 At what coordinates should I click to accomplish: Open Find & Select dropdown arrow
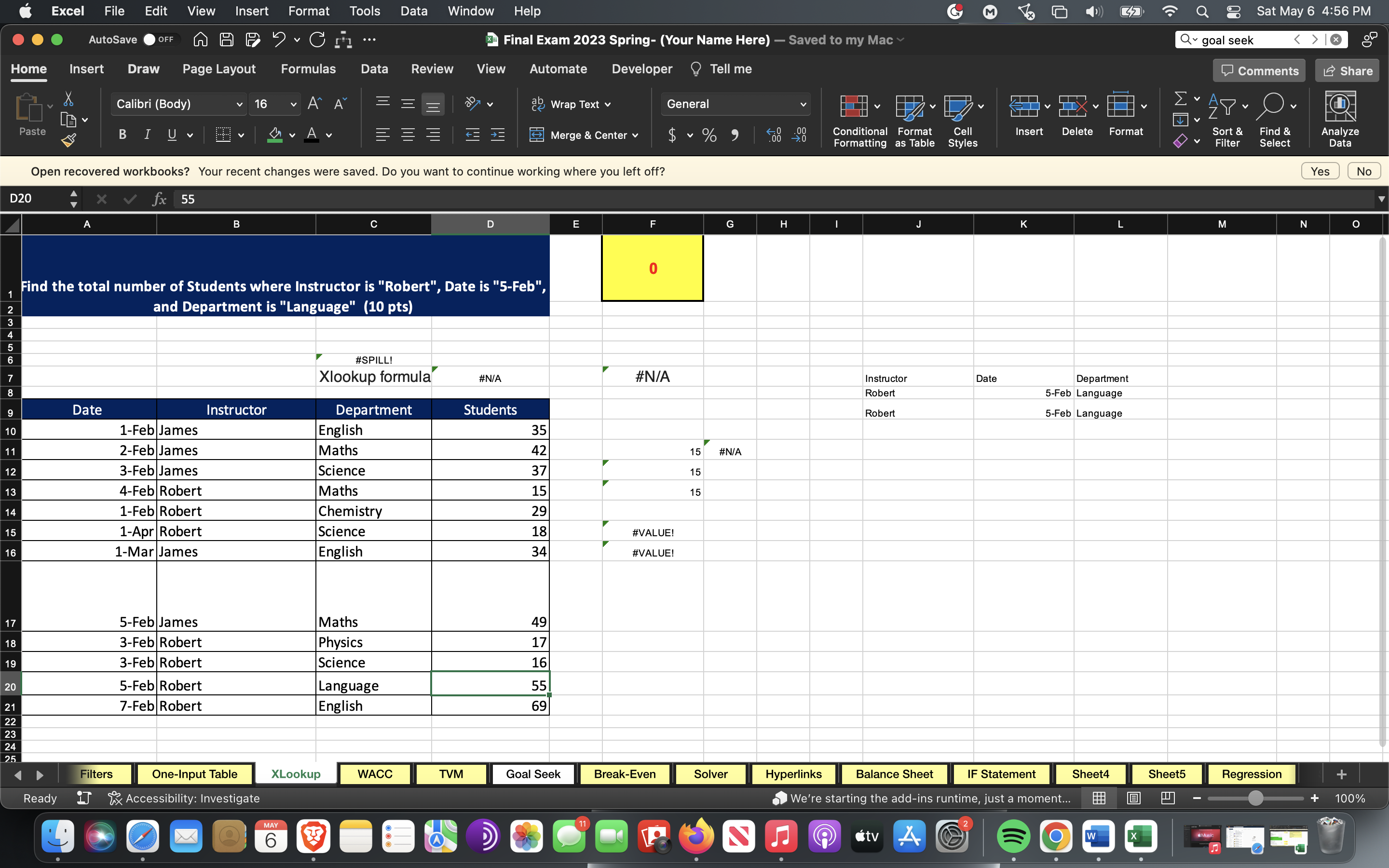point(1293,106)
